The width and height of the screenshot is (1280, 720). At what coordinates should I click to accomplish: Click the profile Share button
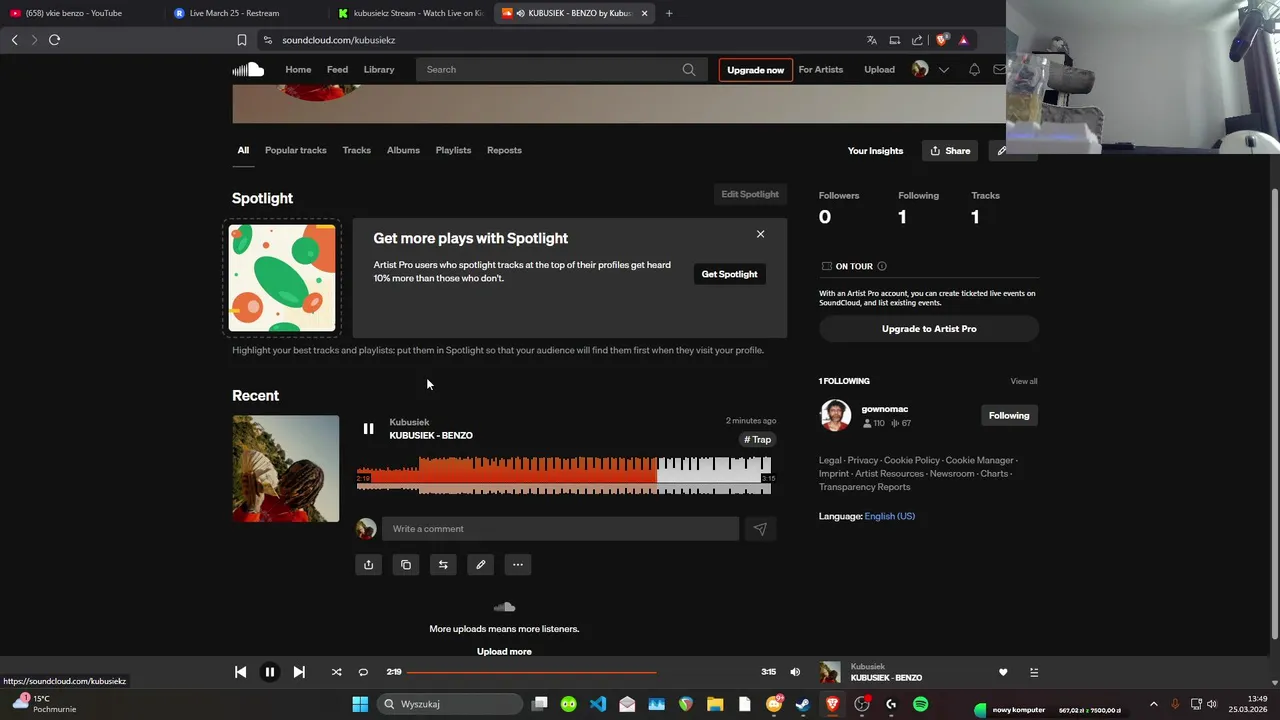coord(950,151)
